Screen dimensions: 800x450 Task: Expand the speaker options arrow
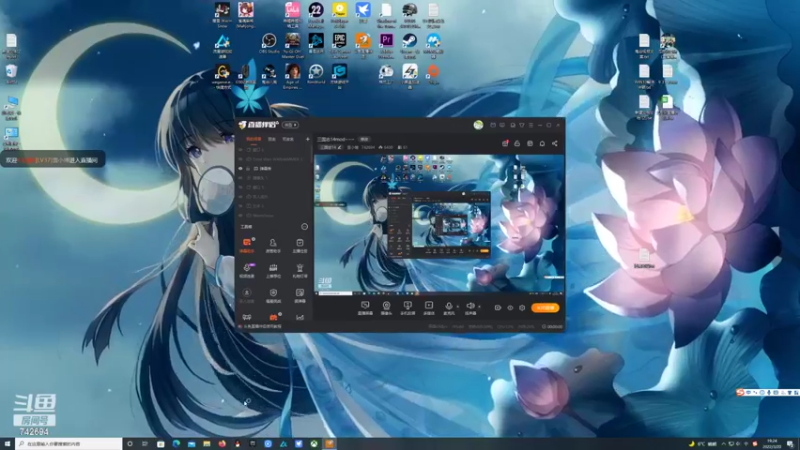pyautogui.click(x=479, y=307)
